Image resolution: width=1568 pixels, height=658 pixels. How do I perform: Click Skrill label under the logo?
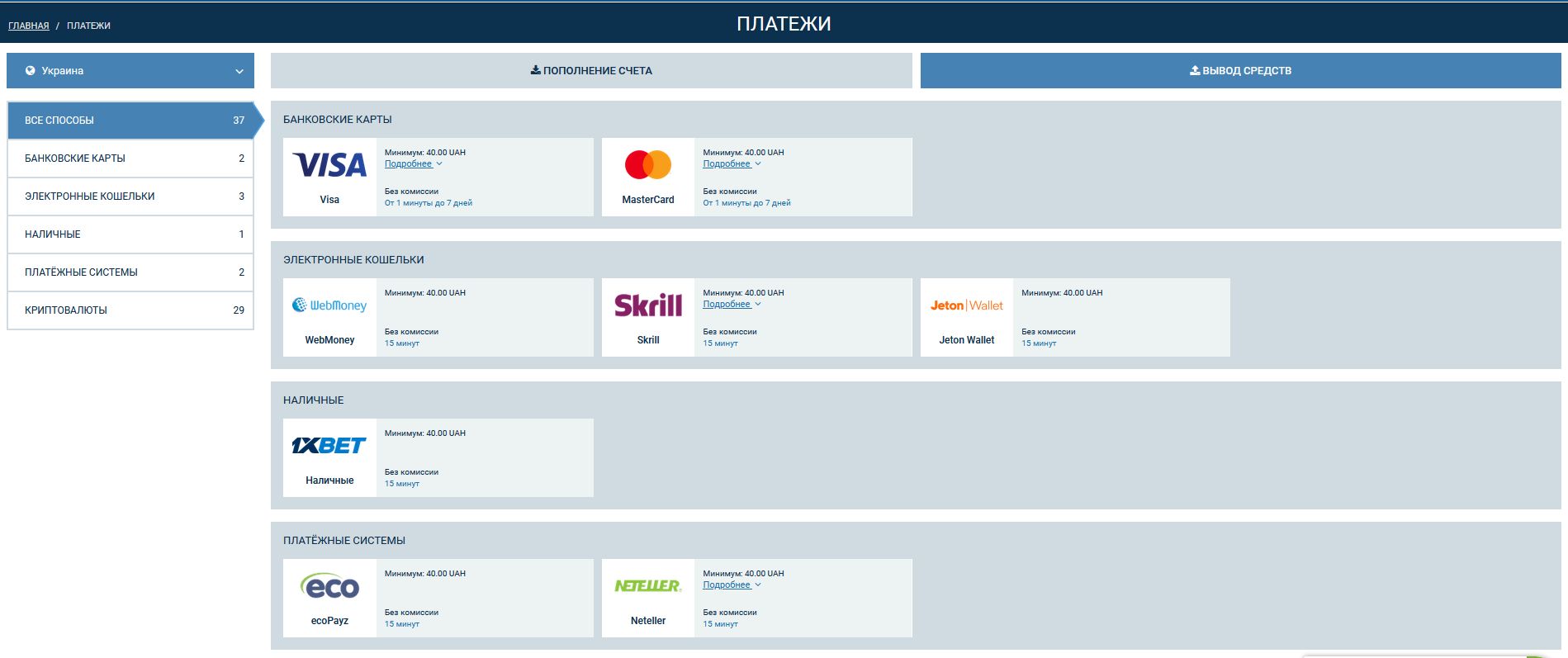648,340
